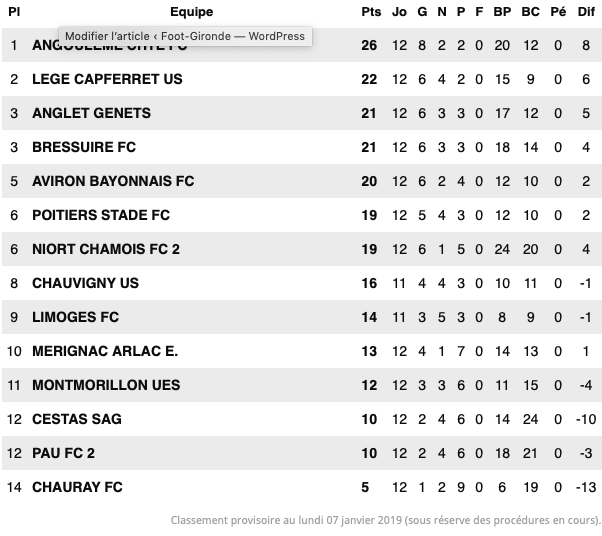Select AVIRON BAYONNAIS FC team name

click(113, 181)
